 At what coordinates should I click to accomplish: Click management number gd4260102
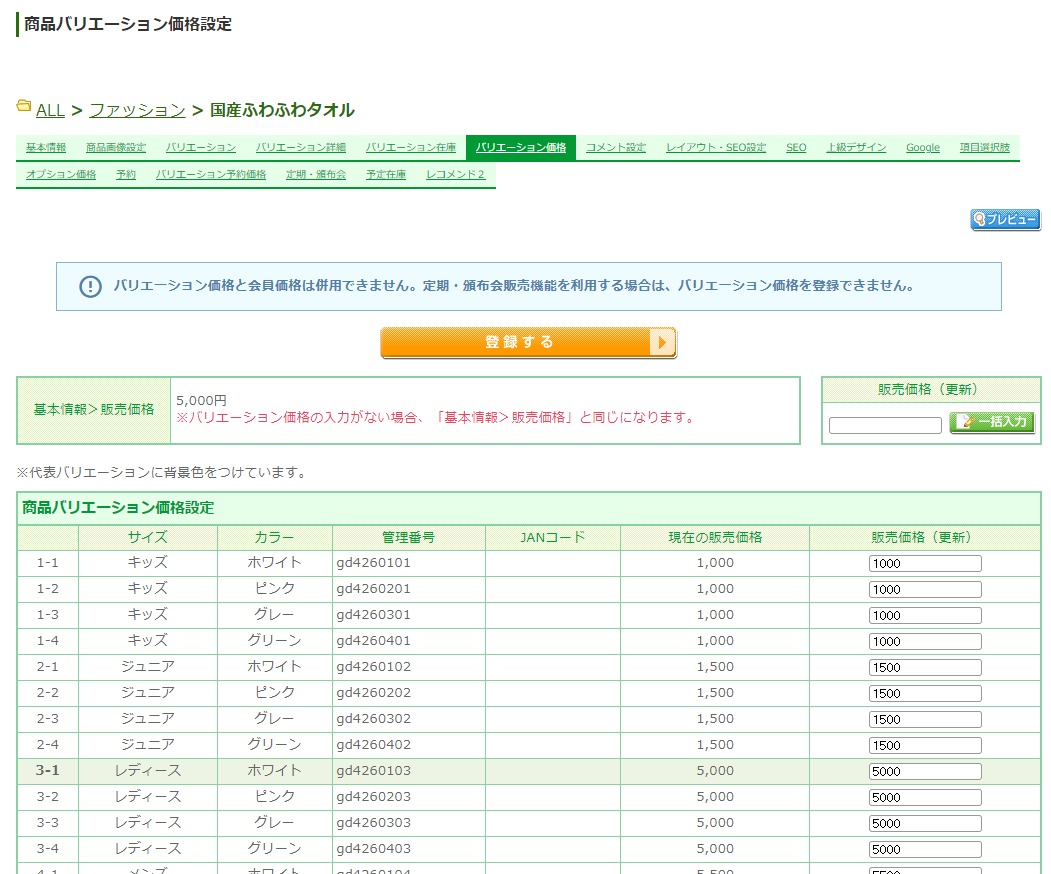click(x=373, y=667)
